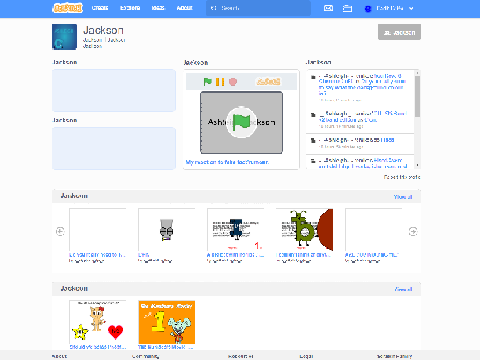480x360 pixels.
Task: Open the About menu item
Action: point(185,8)
